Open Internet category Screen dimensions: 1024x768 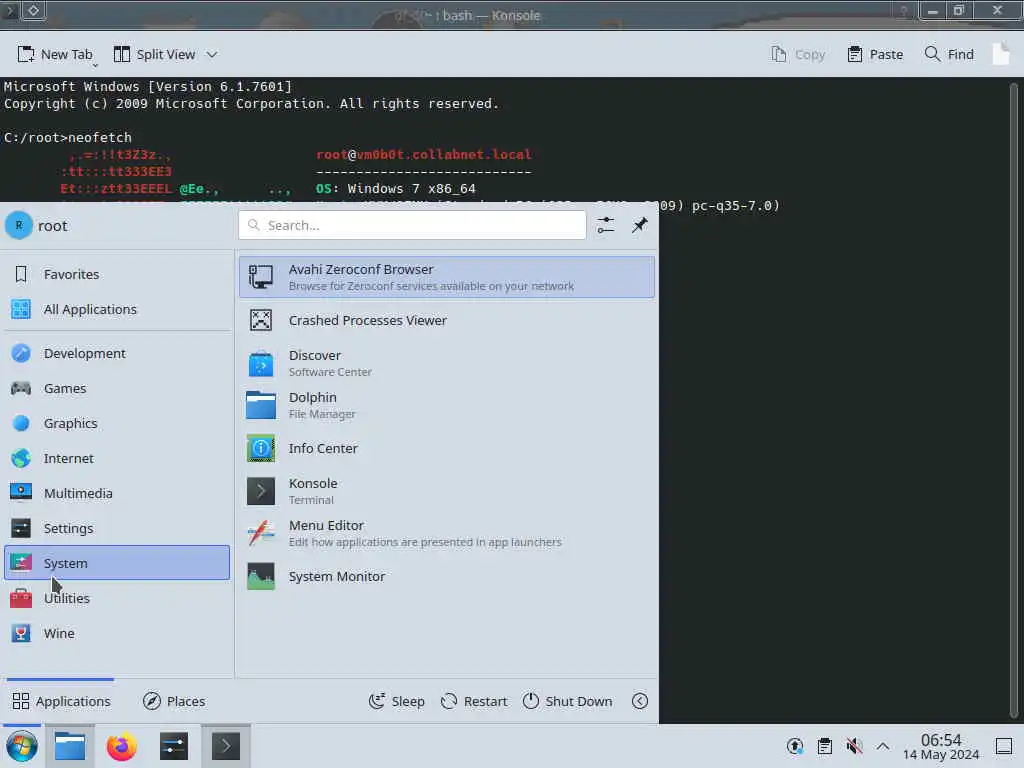(117, 458)
